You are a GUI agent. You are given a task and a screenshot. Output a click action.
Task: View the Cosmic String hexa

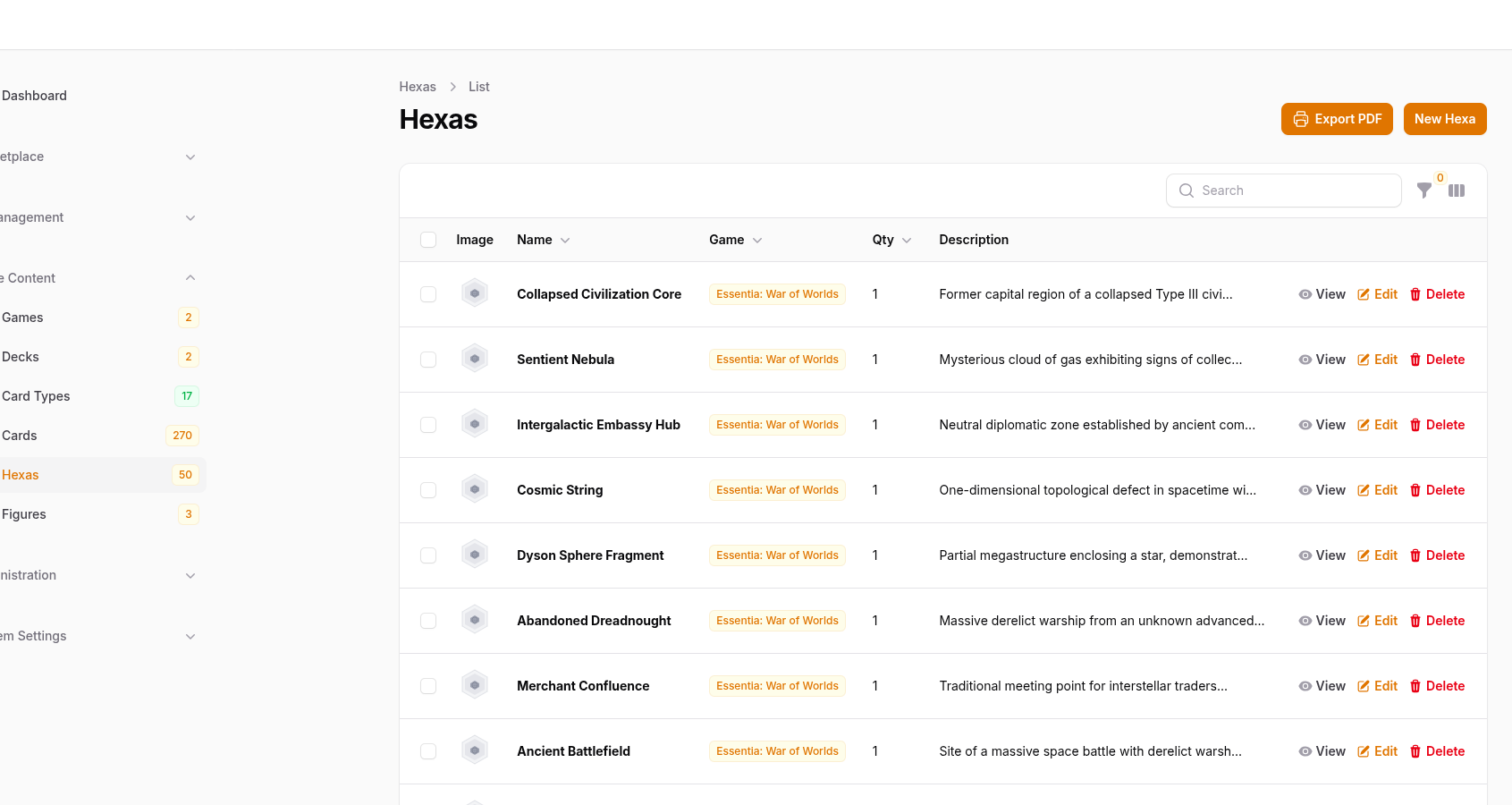coord(1322,490)
